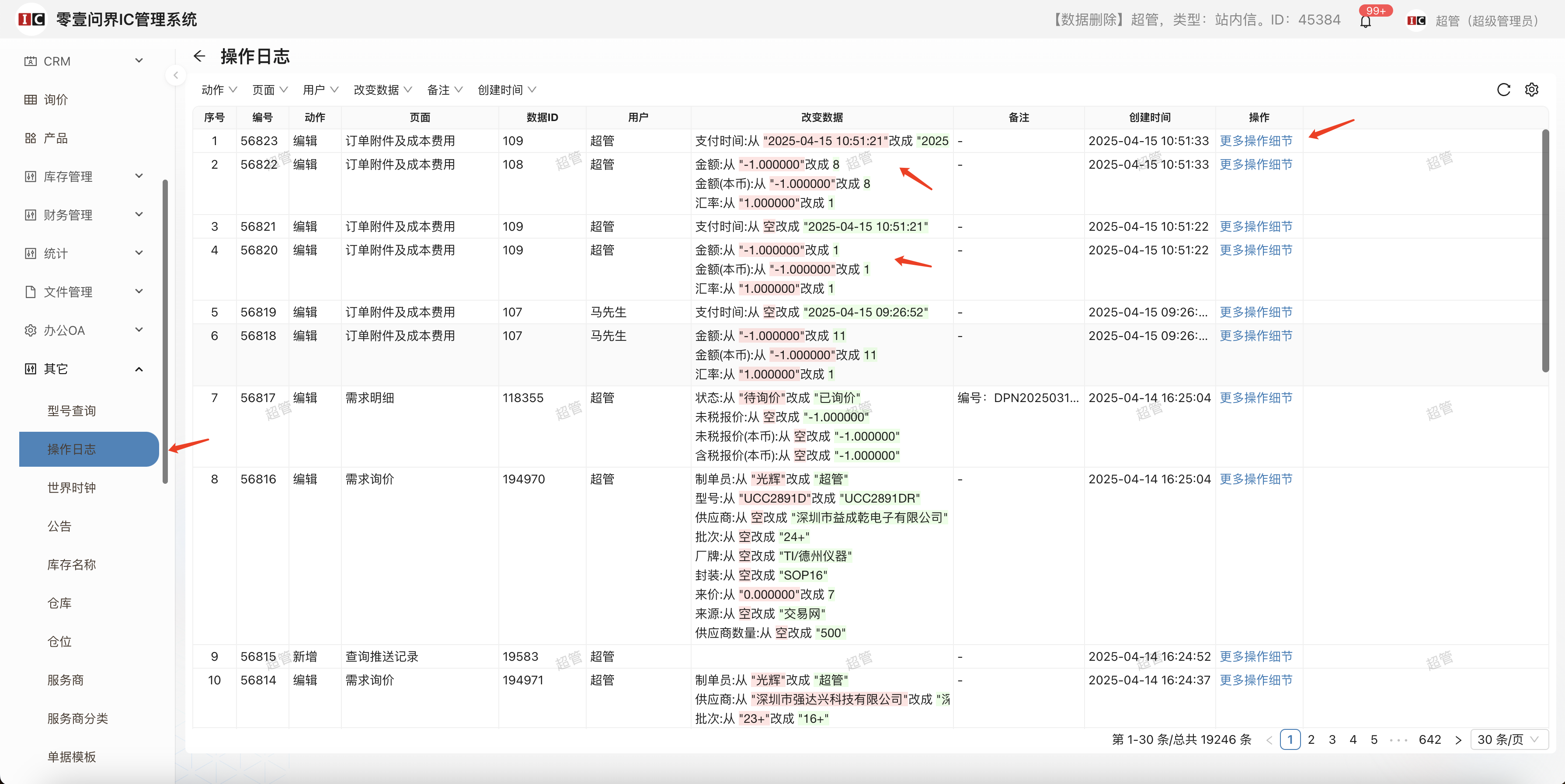The height and width of the screenshot is (784, 1565).
Task: Click the back arrow beside 操作日志
Action: (x=199, y=56)
